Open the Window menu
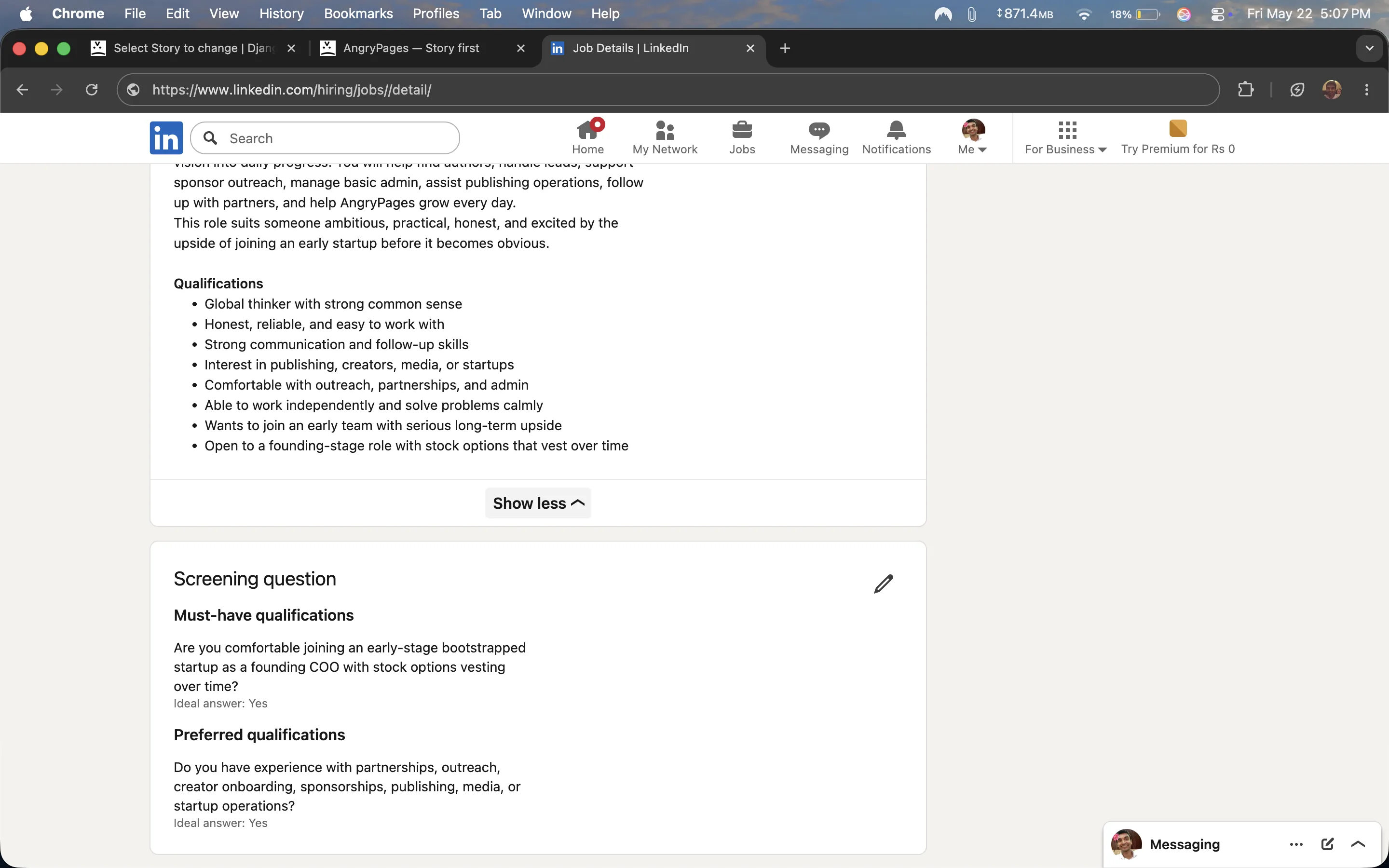The height and width of the screenshot is (868, 1389). (546, 14)
